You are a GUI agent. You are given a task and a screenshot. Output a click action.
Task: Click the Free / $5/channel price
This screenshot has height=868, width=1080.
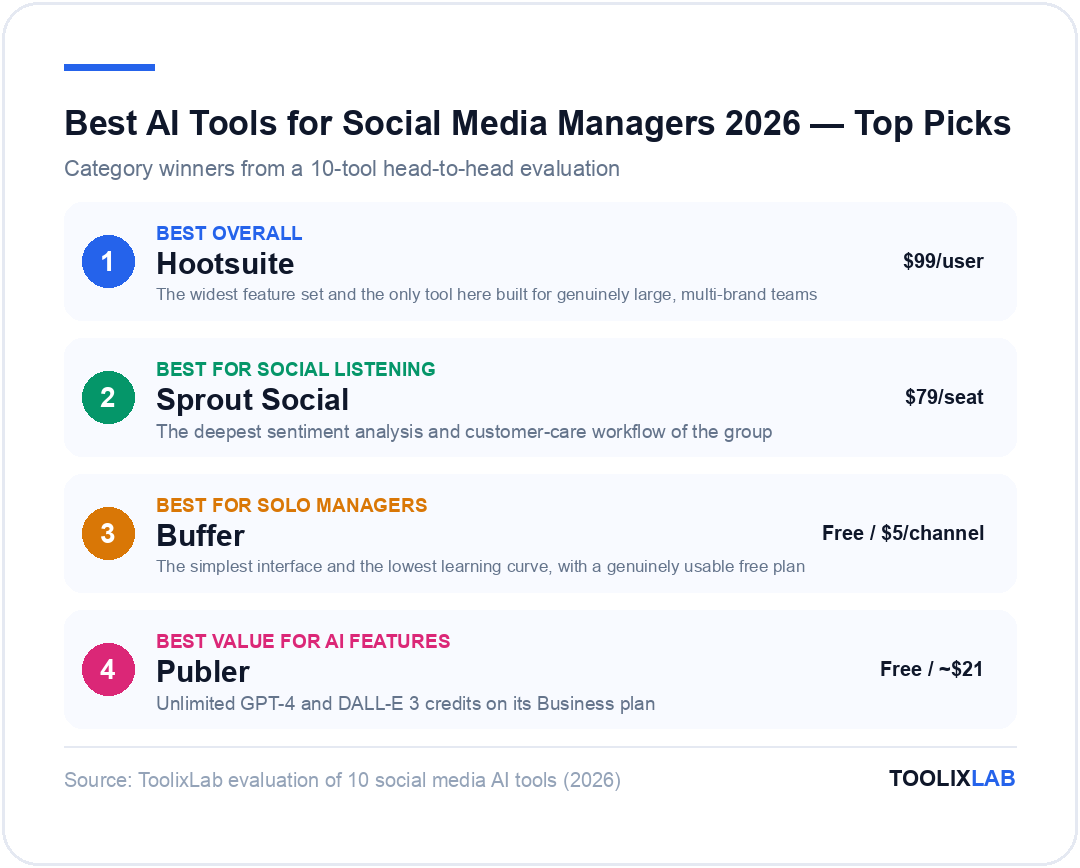[x=903, y=533]
